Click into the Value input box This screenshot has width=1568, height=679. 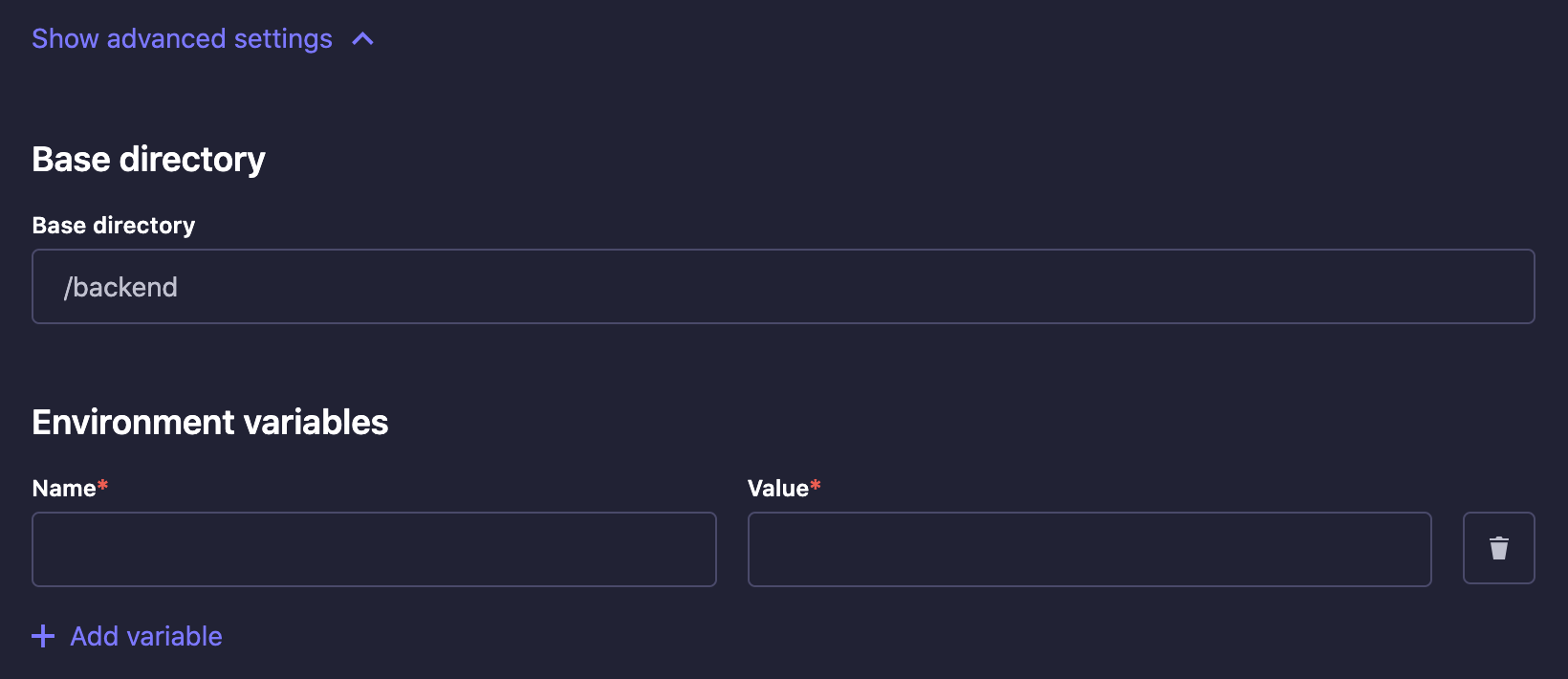[1089, 549]
